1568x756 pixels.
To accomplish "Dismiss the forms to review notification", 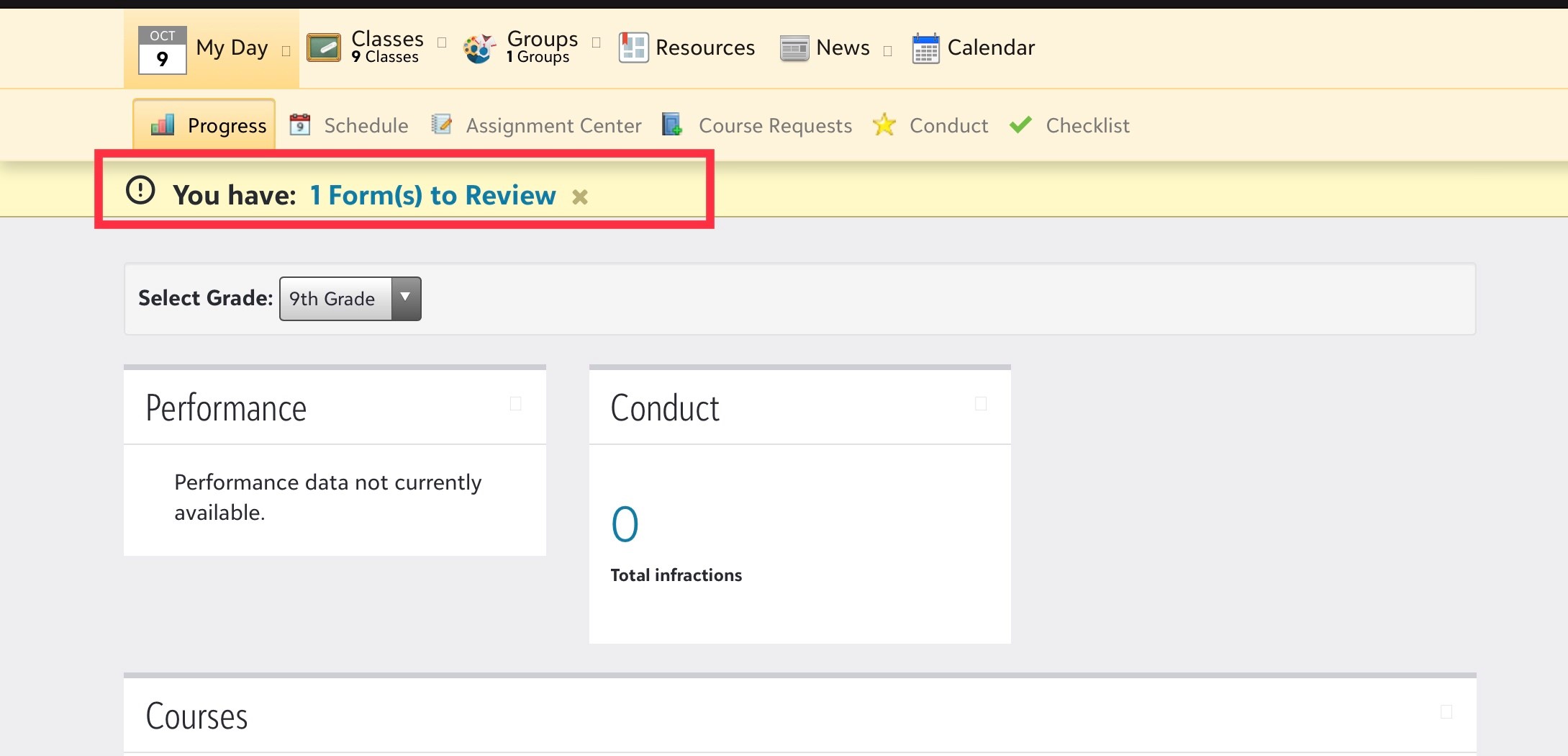I will [x=580, y=197].
